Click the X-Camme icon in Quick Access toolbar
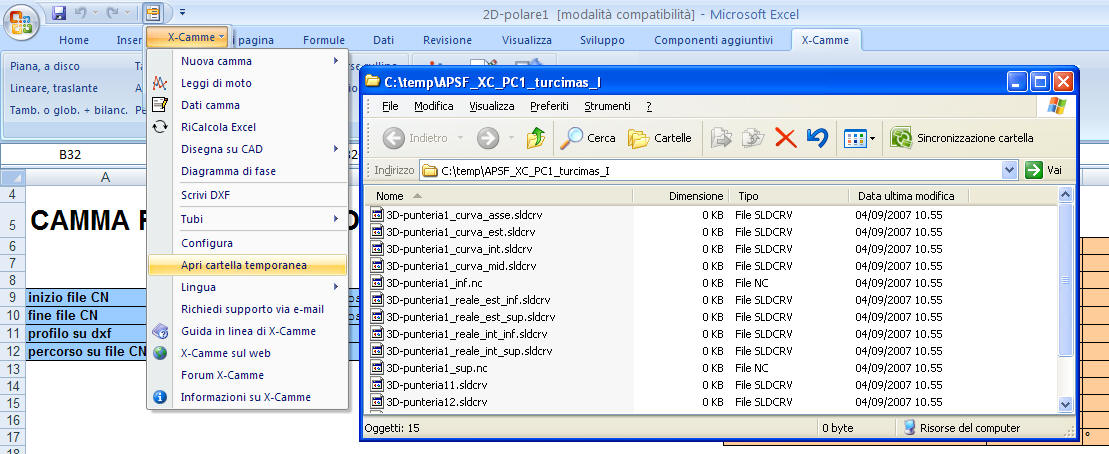1109x454 pixels. click(x=152, y=13)
